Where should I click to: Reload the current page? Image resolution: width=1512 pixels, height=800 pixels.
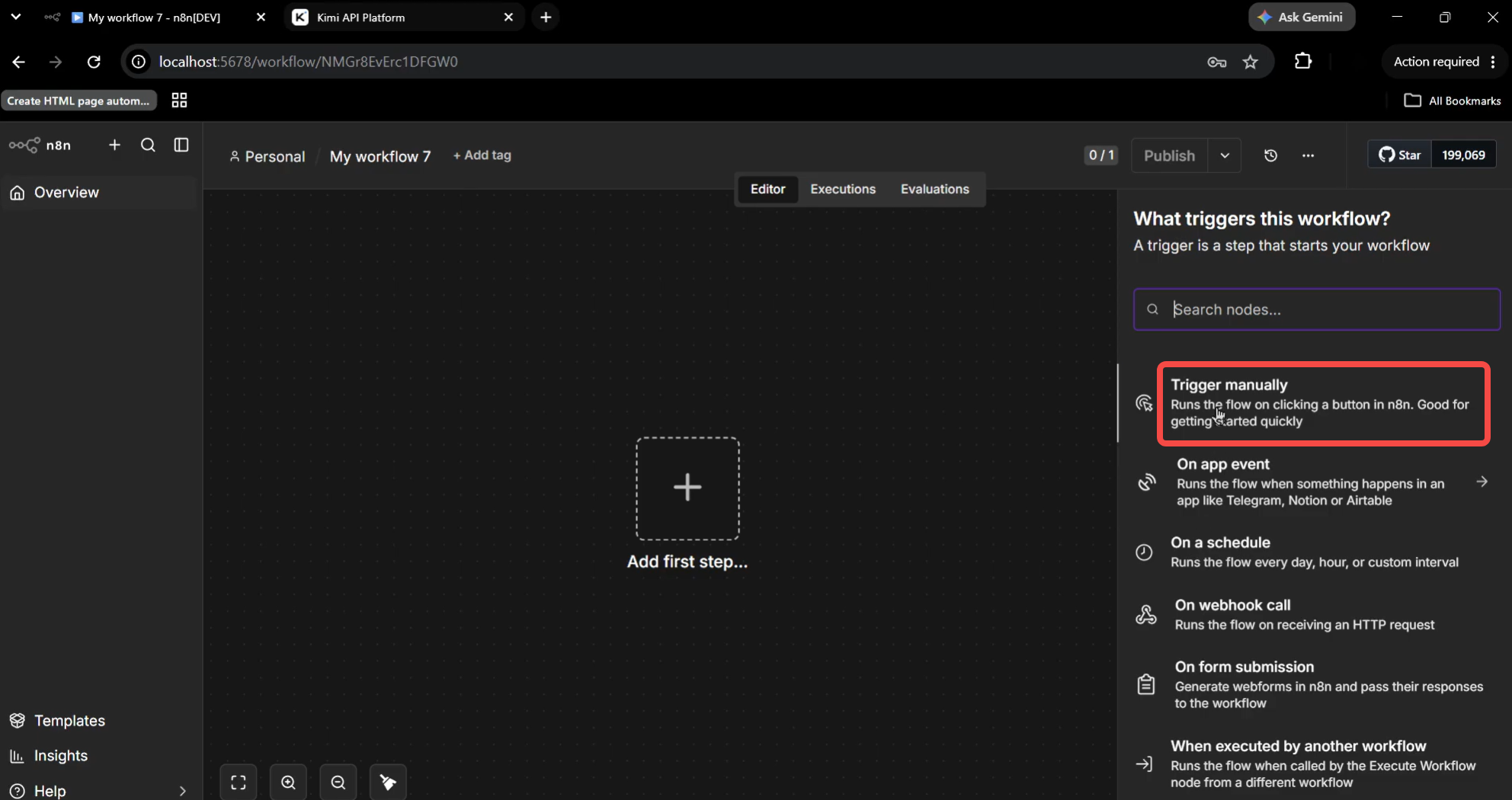pos(94,62)
